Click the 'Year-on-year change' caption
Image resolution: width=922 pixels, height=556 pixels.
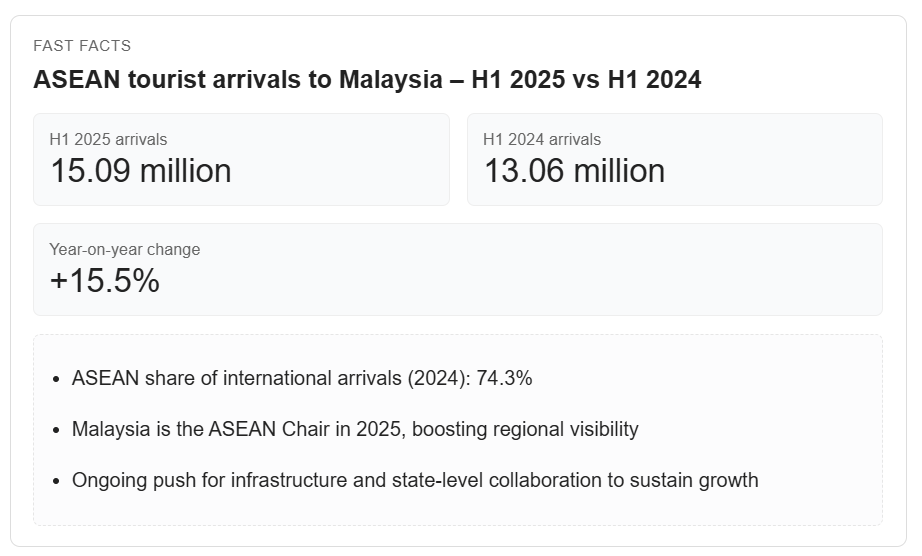click(x=124, y=249)
